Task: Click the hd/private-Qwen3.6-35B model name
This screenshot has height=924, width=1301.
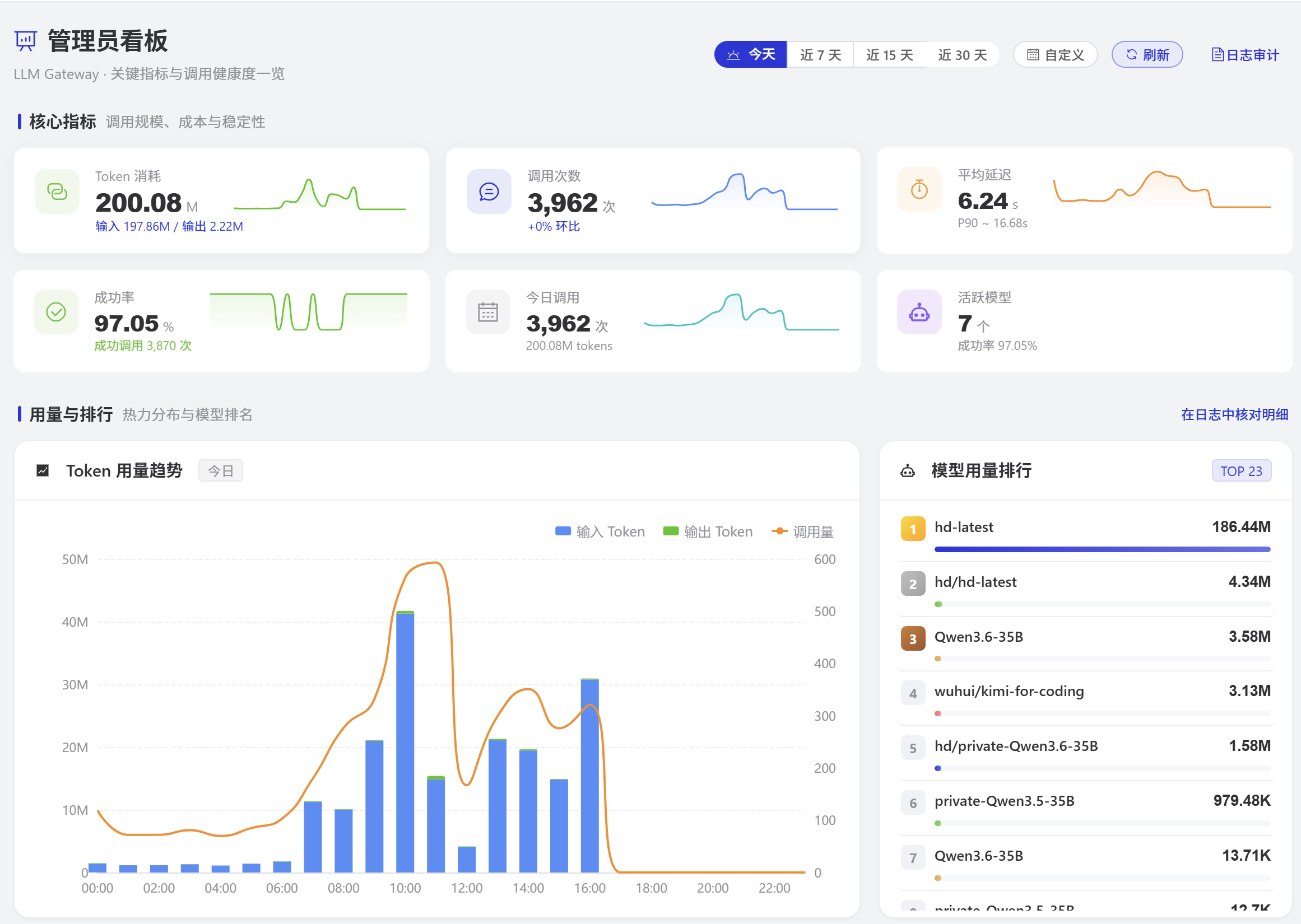Action: click(1016, 746)
